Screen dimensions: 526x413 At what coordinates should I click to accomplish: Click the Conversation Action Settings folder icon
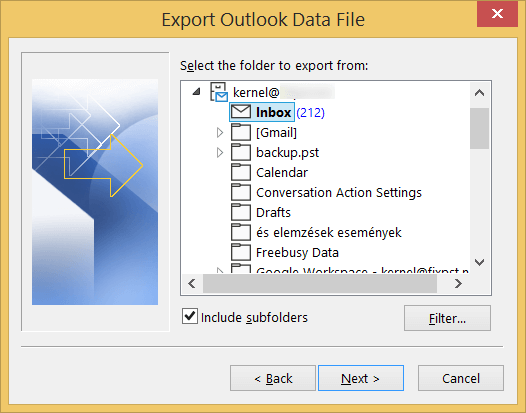(x=241, y=192)
